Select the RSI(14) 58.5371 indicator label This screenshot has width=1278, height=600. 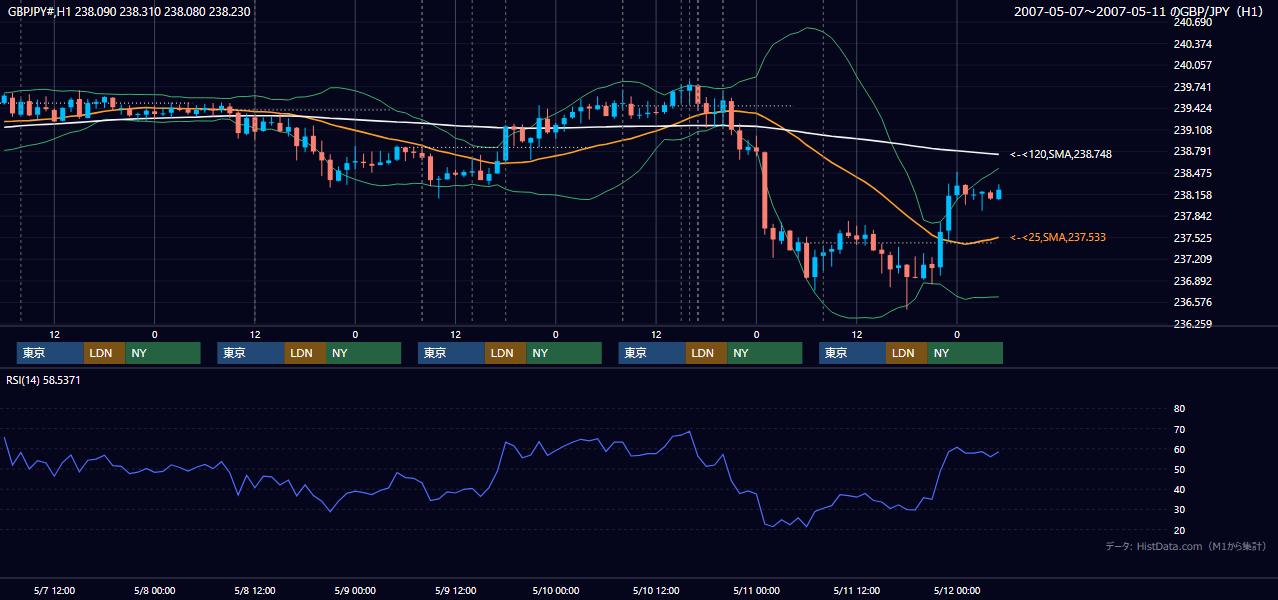(x=43, y=380)
